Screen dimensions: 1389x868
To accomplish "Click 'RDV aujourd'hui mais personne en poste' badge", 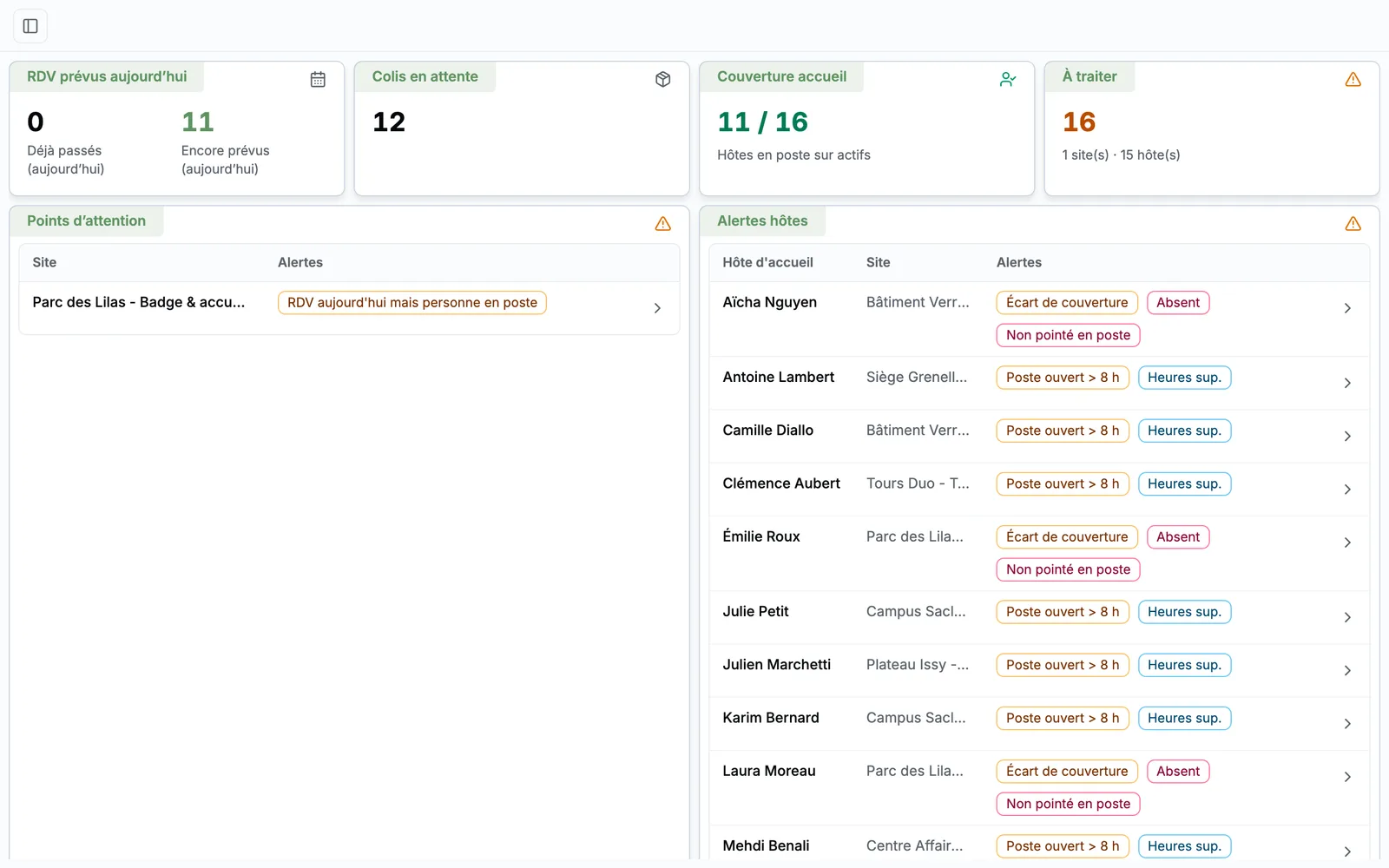I will [412, 303].
